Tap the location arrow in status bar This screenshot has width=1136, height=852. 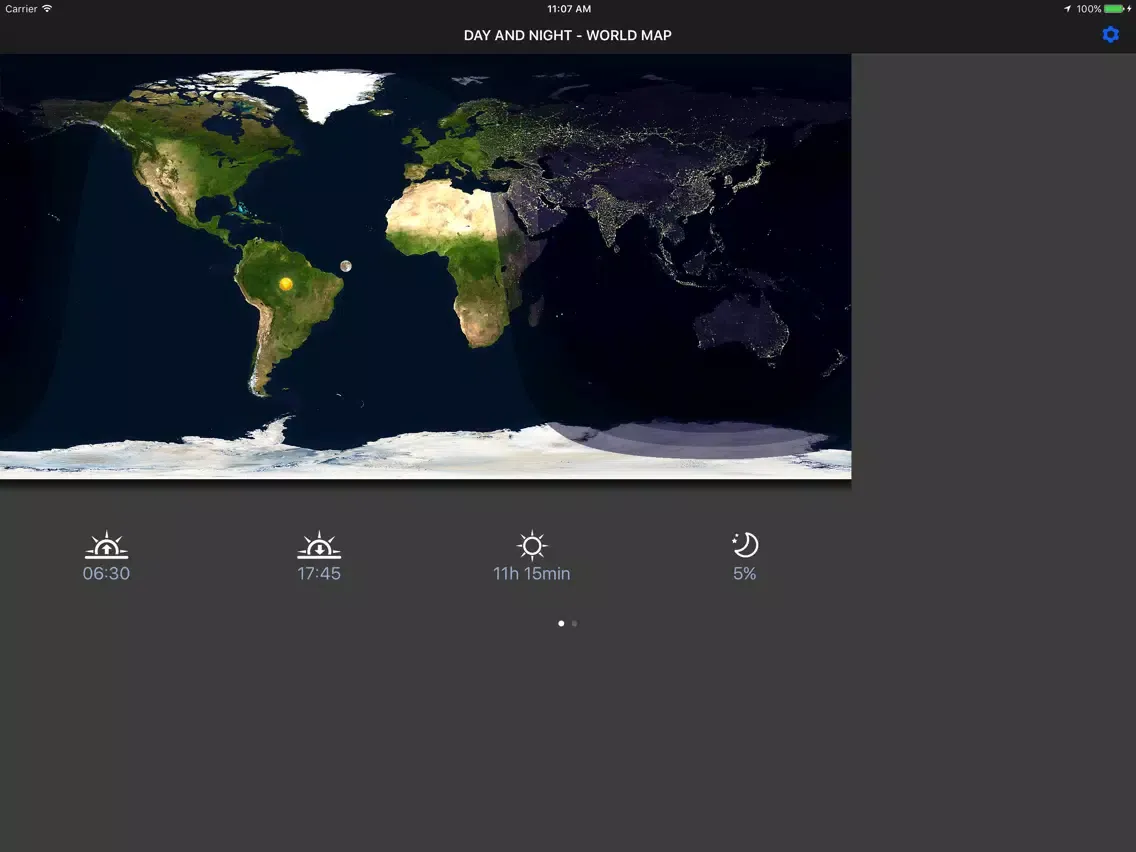coord(1067,9)
